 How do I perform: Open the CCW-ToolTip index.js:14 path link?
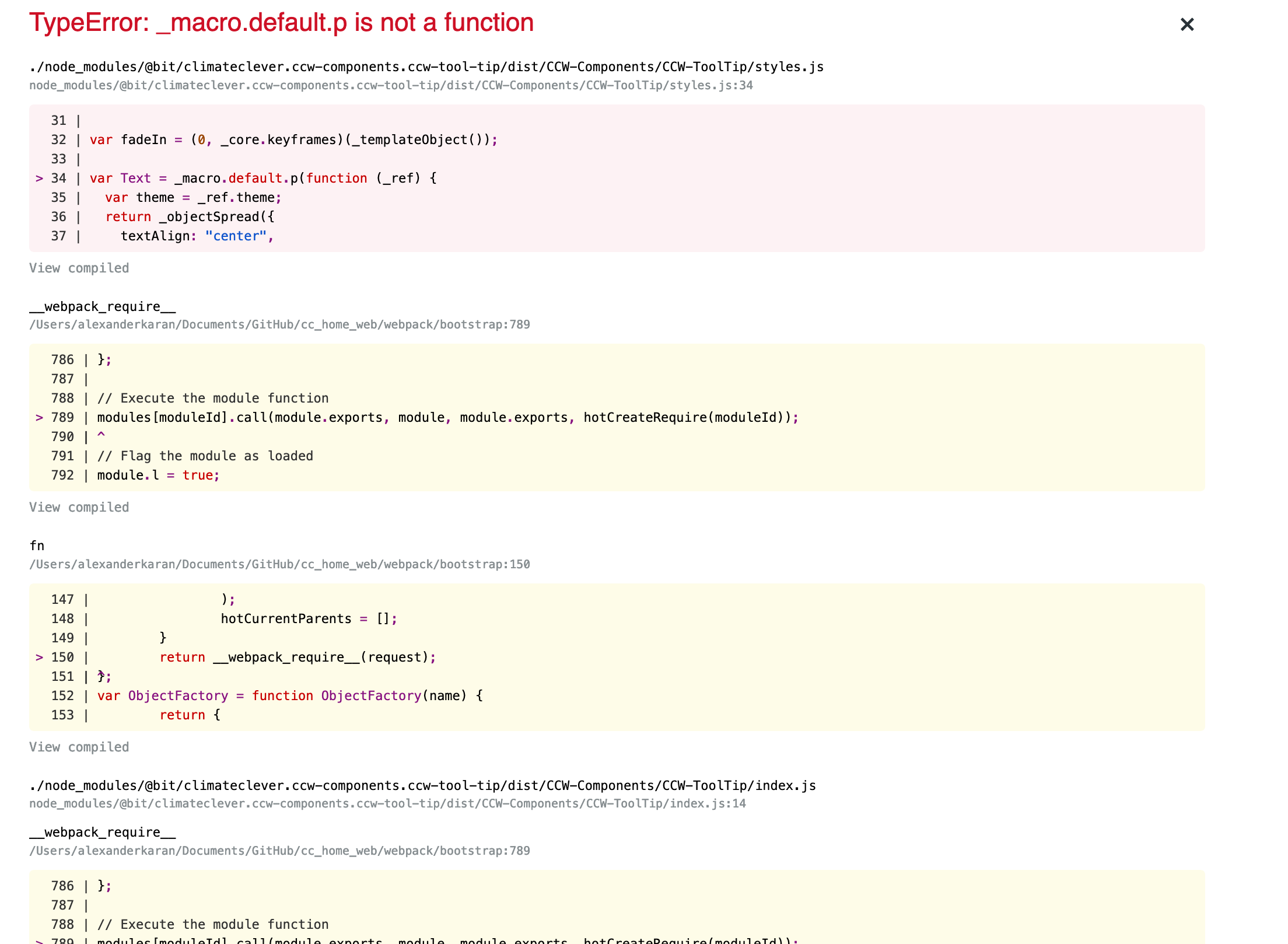[x=387, y=803]
